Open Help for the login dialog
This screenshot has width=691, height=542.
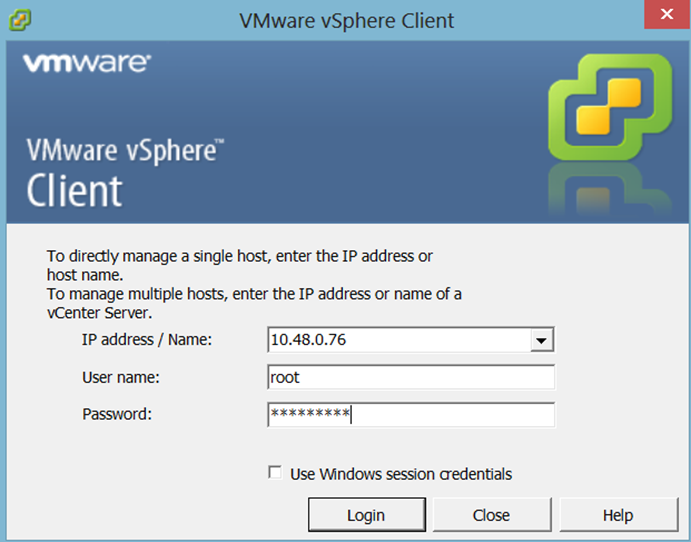point(618,515)
